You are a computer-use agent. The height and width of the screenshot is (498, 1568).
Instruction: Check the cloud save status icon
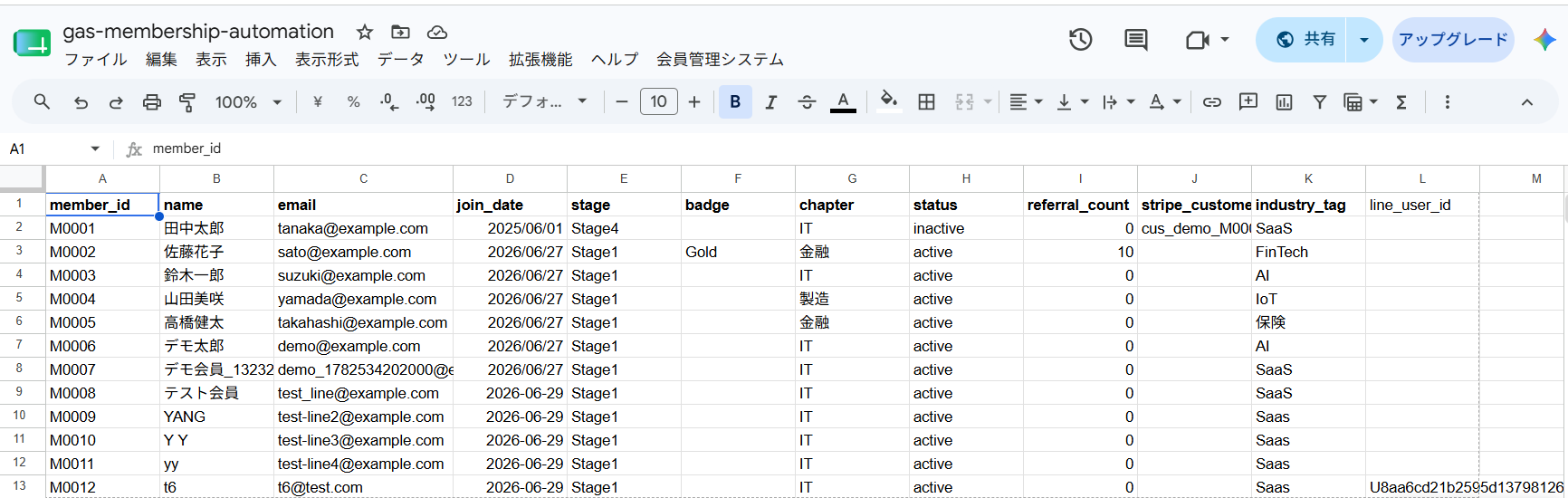tap(437, 33)
